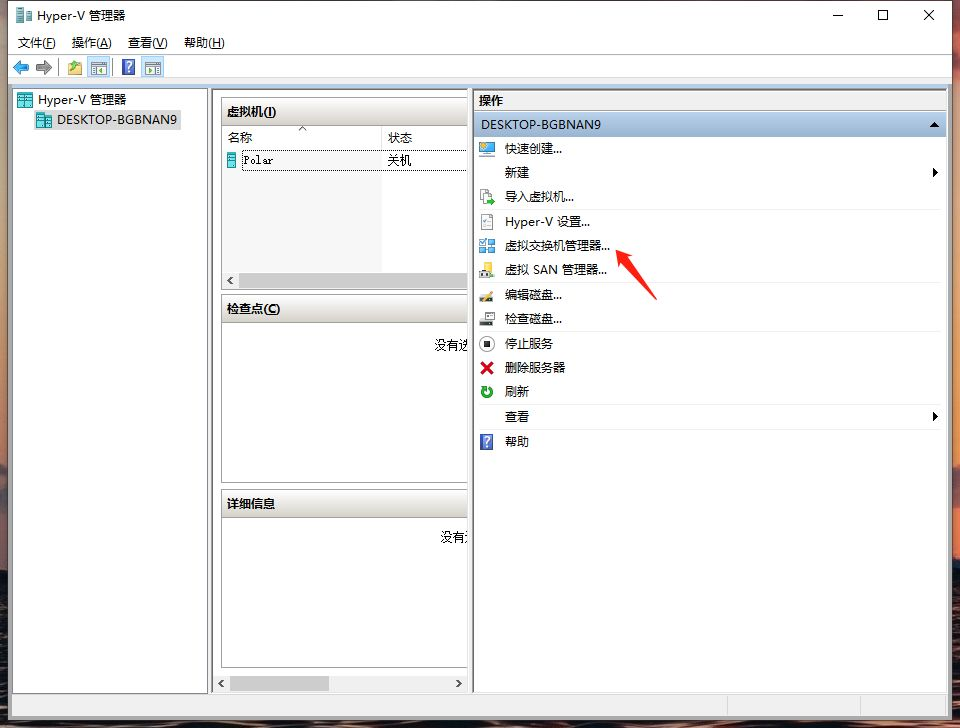Open 导入虚拟机... action
Viewport: 960px width, 728px height.
539,197
